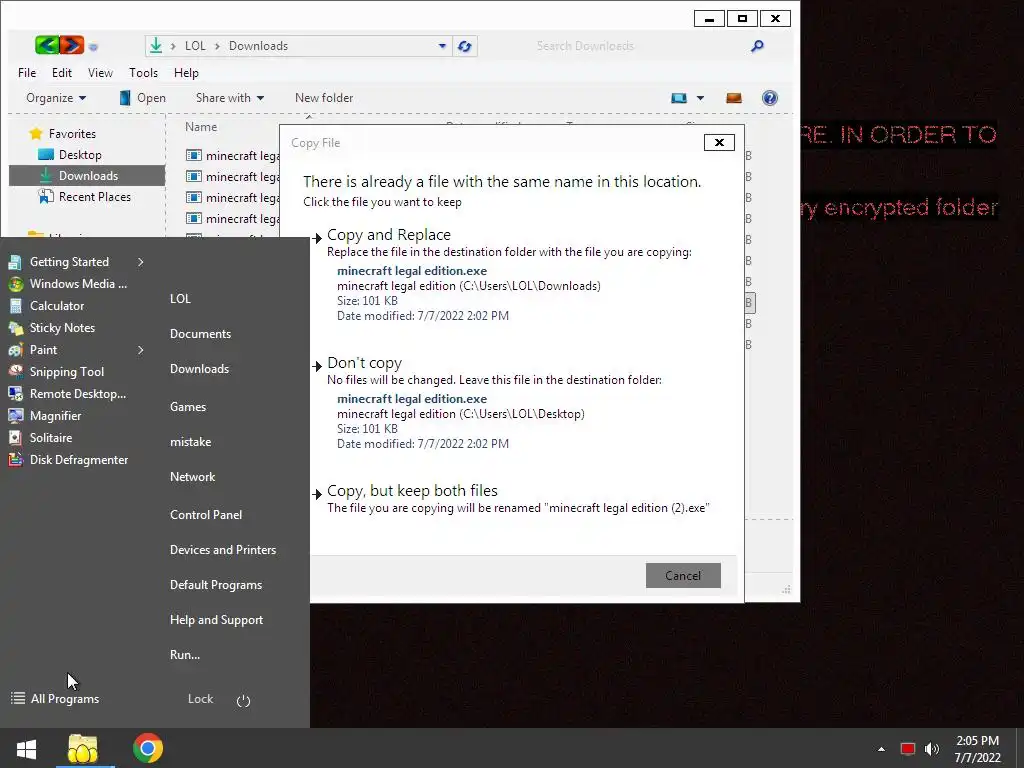This screenshot has width=1024, height=768.
Task: Click the Open toolbar button
Action: click(142, 98)
